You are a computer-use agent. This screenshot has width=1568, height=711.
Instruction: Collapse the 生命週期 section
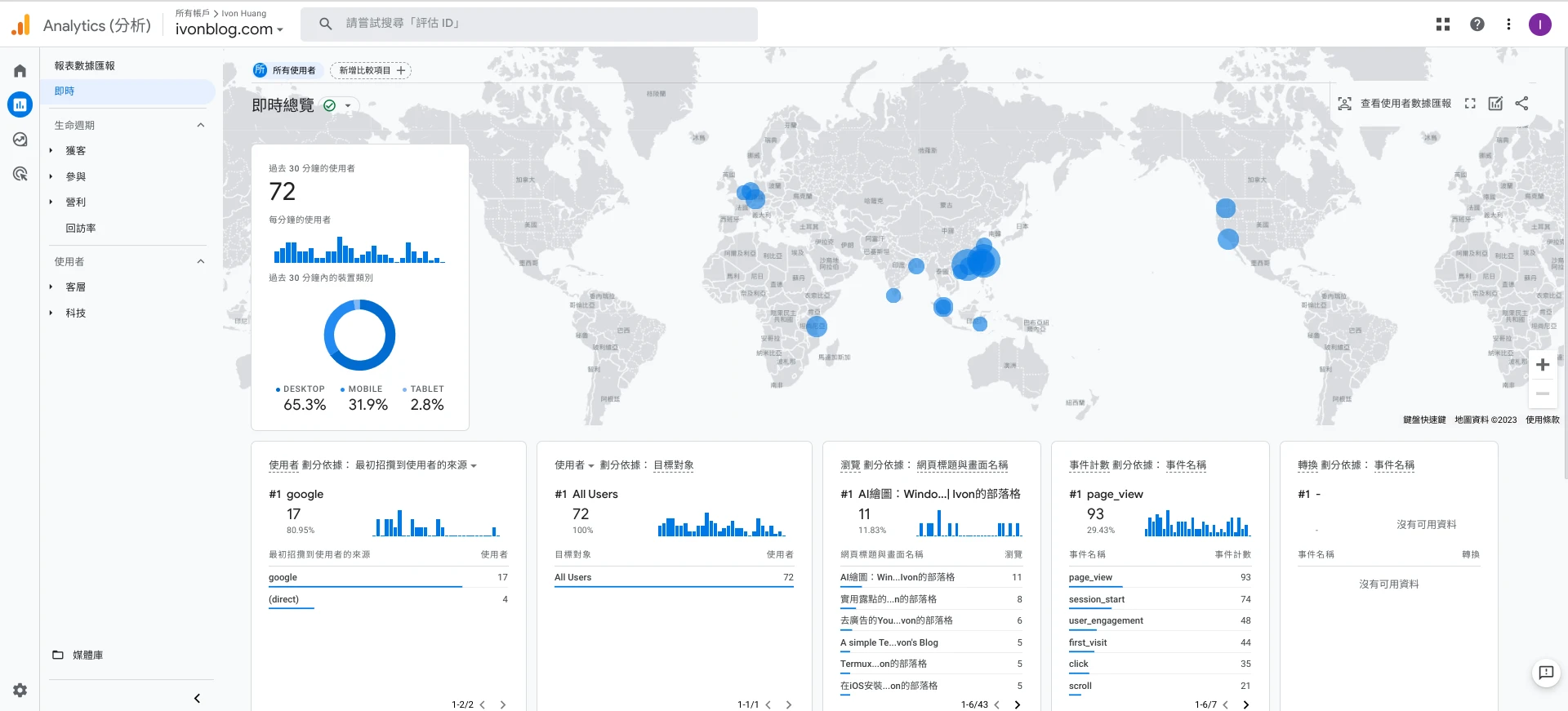click(x=201, y=125)
